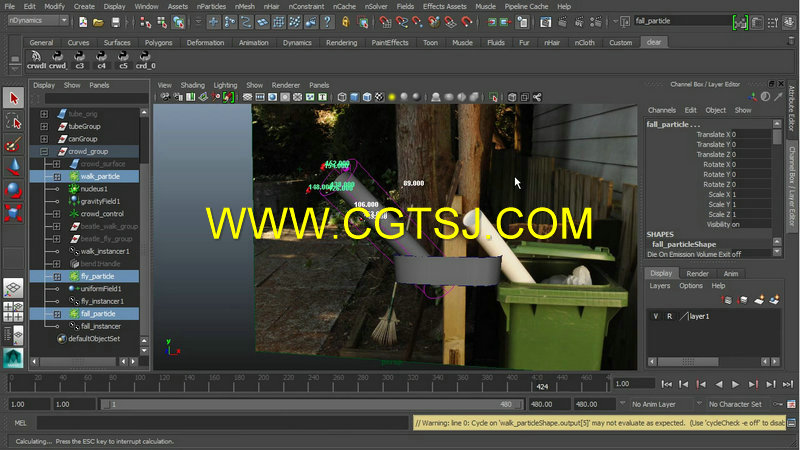The width and height of the screenshot is (800, 450).
Task: Open Maya home icon in toolbox
Action: [13, 358]
